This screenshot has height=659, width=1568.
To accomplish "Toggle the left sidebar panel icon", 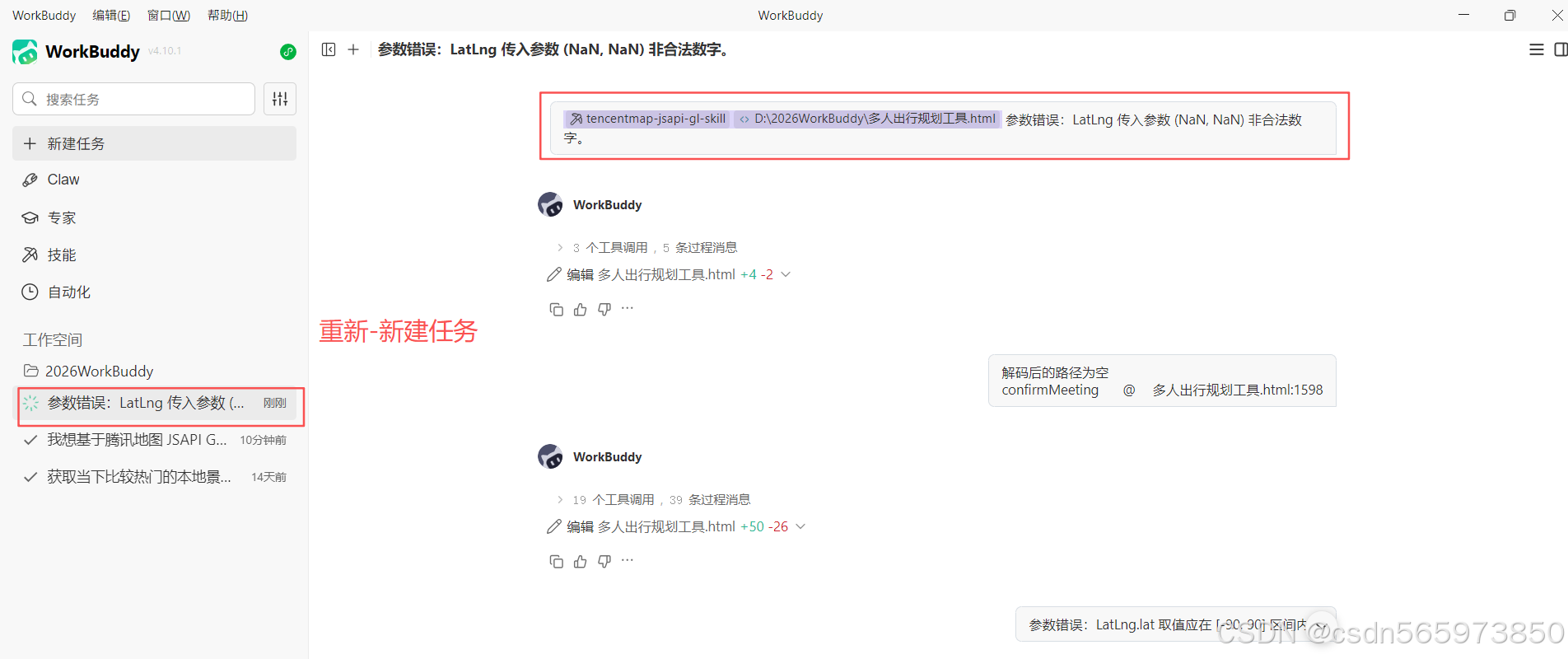I will (329, 49).
